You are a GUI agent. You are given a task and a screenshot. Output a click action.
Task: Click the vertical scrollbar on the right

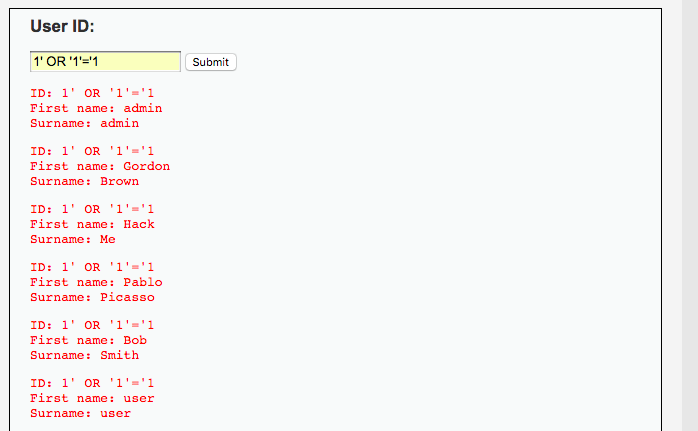[690, 215]
